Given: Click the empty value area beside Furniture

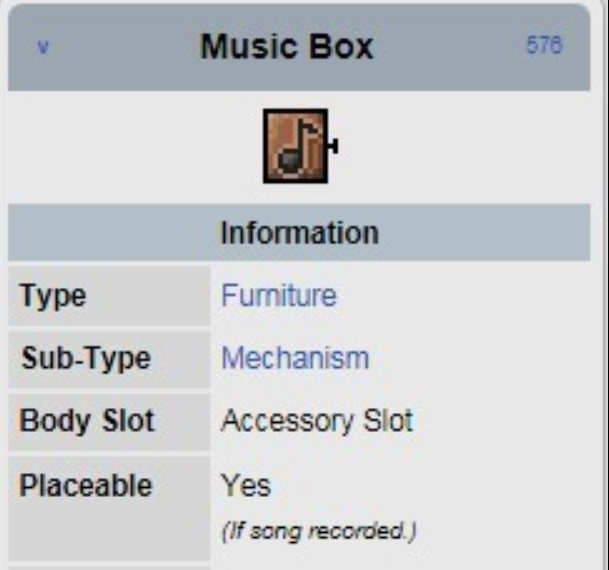Looking at the screenshot, I should (x=462, y=296).
